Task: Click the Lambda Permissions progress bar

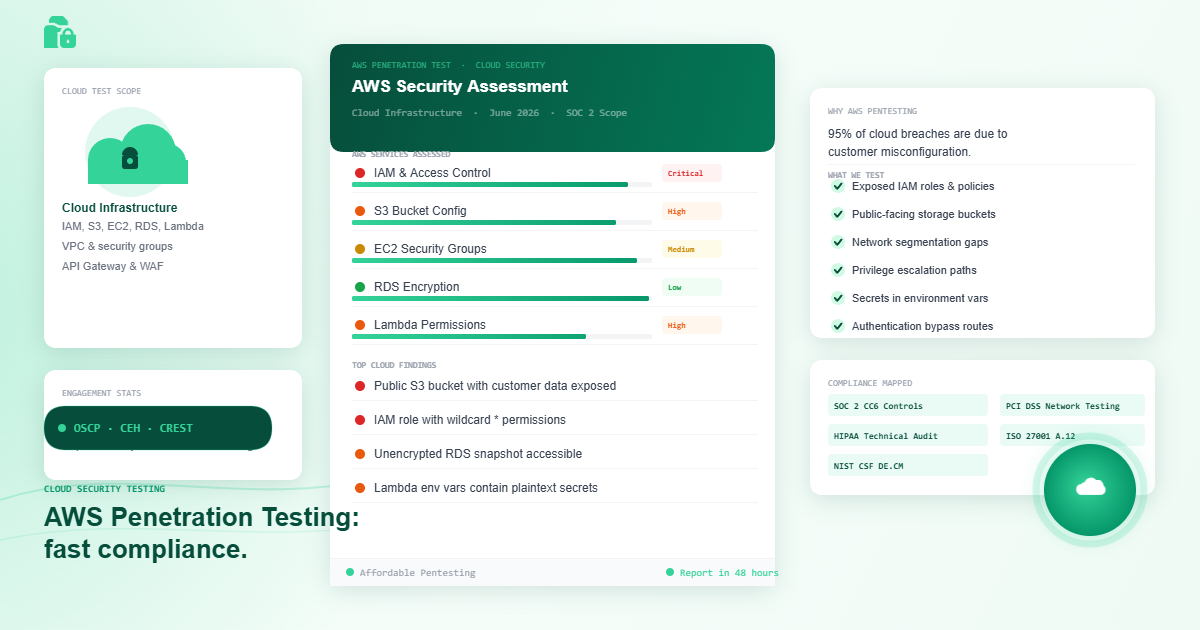Action: 502,337
